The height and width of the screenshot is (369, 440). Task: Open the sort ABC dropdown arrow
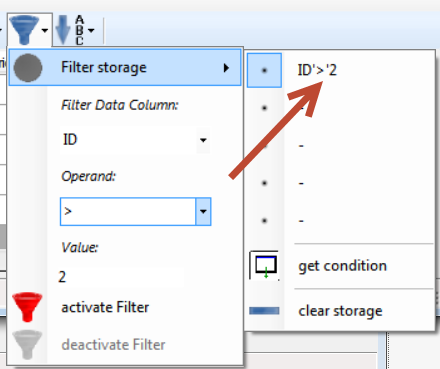(x=91, y=31)
